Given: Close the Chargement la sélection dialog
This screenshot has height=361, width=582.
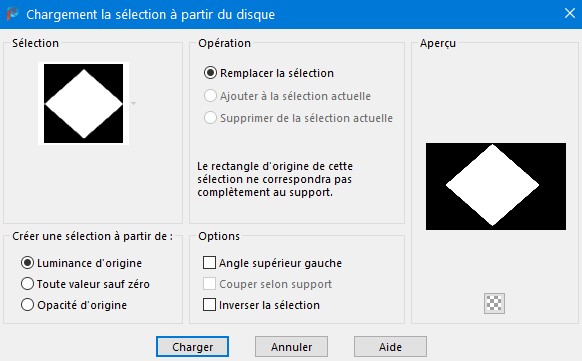Looking at the screenshot, I should pos(570,13).
